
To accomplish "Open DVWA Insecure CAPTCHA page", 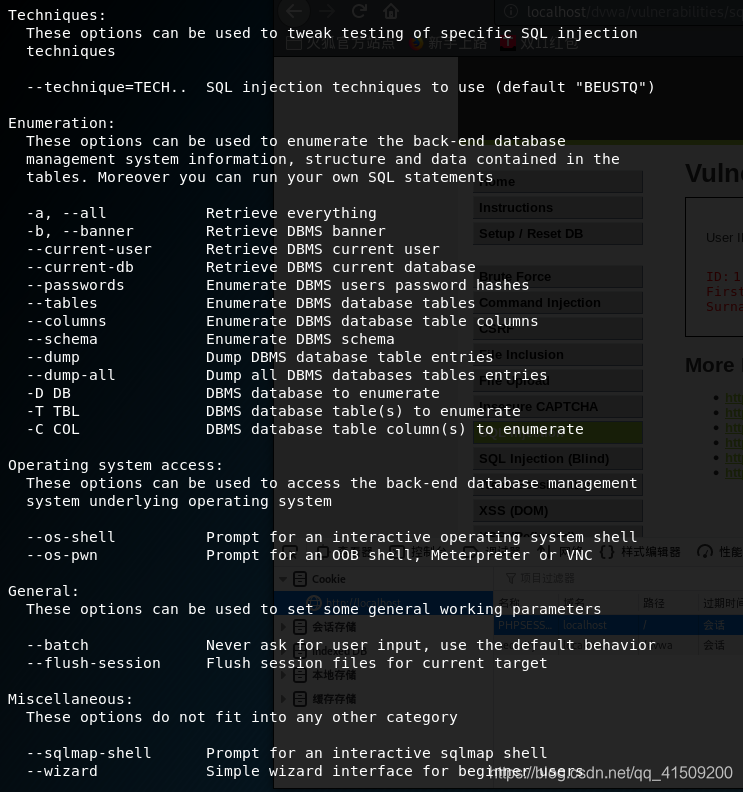I will pyautogui.click(x=558, y=407).
